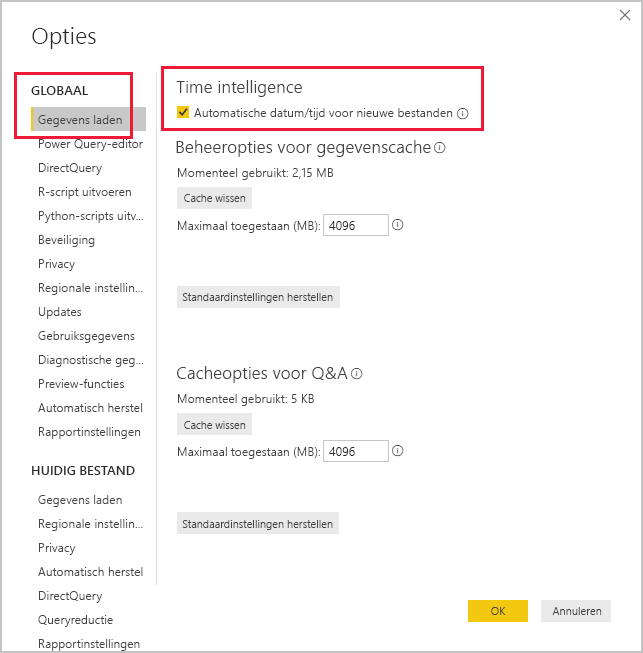Open Regionale instellingen under GLOBAAL
Viewport: 643px width, 653px height.
(x=90, y=288)
